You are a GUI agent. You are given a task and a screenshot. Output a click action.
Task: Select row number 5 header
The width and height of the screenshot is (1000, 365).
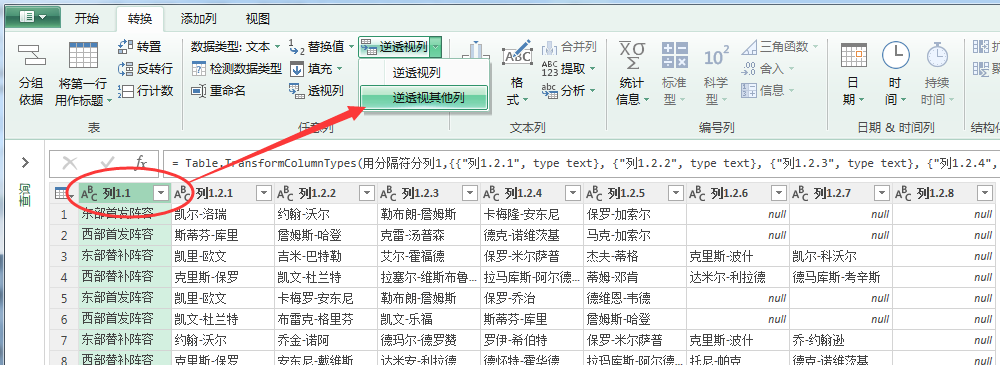click(64, 298)
